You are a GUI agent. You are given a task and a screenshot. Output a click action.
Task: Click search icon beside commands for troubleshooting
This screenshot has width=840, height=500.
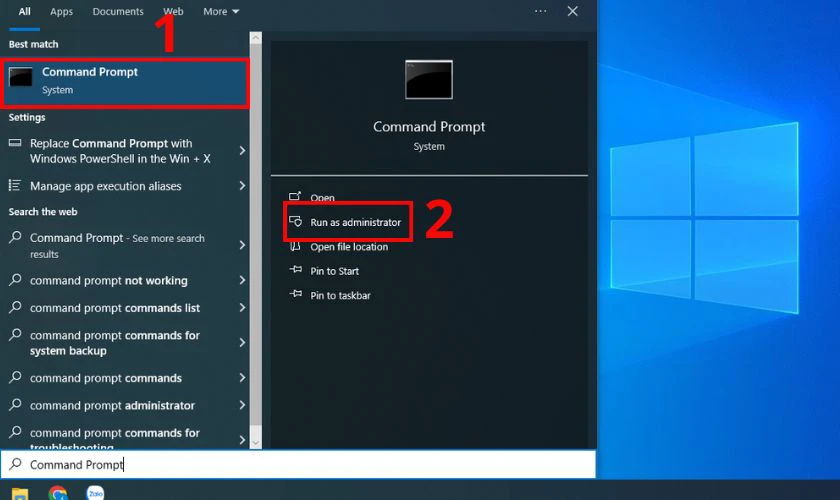pos(15,432)
